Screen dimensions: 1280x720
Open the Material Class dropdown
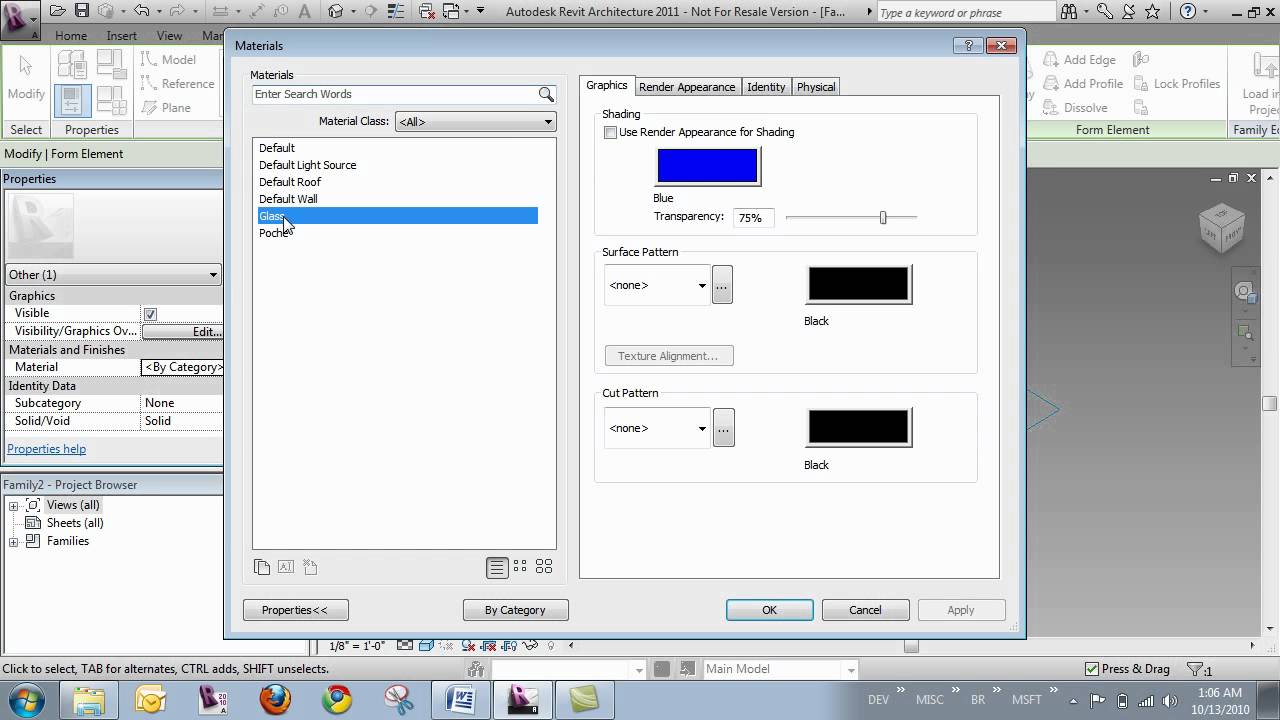(x=547, y=121)
